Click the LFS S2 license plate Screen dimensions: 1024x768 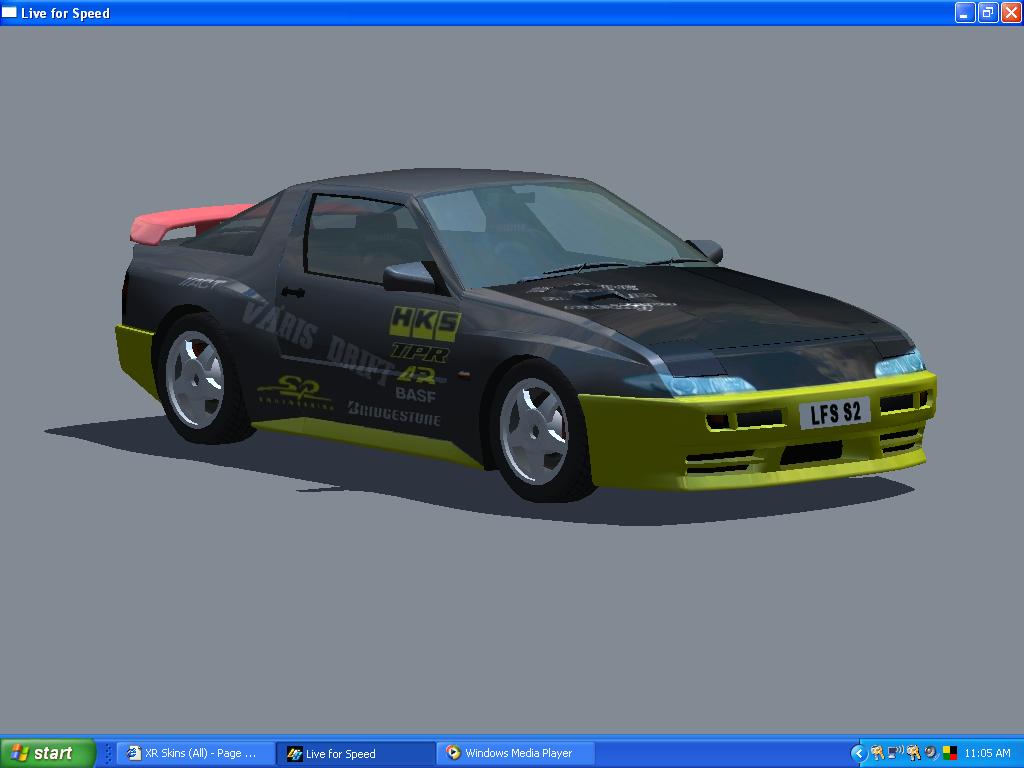pyautogui.click(x=835, y=413)
